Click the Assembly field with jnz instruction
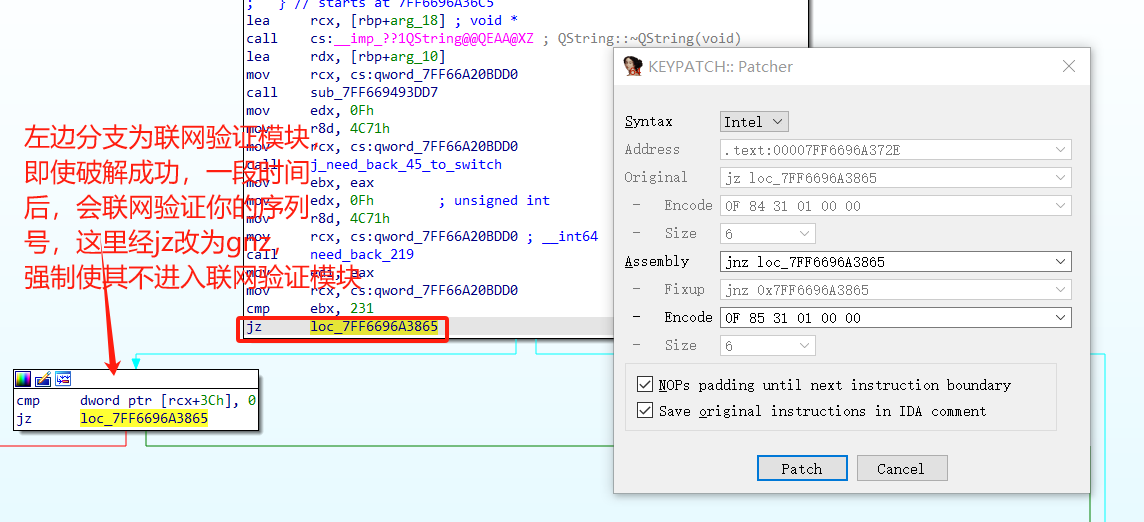 coord(896,261)
